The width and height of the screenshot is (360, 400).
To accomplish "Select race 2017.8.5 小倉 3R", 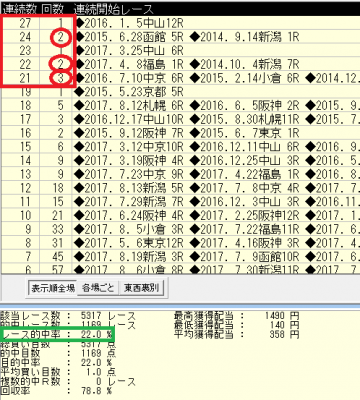I will point(130,229).
